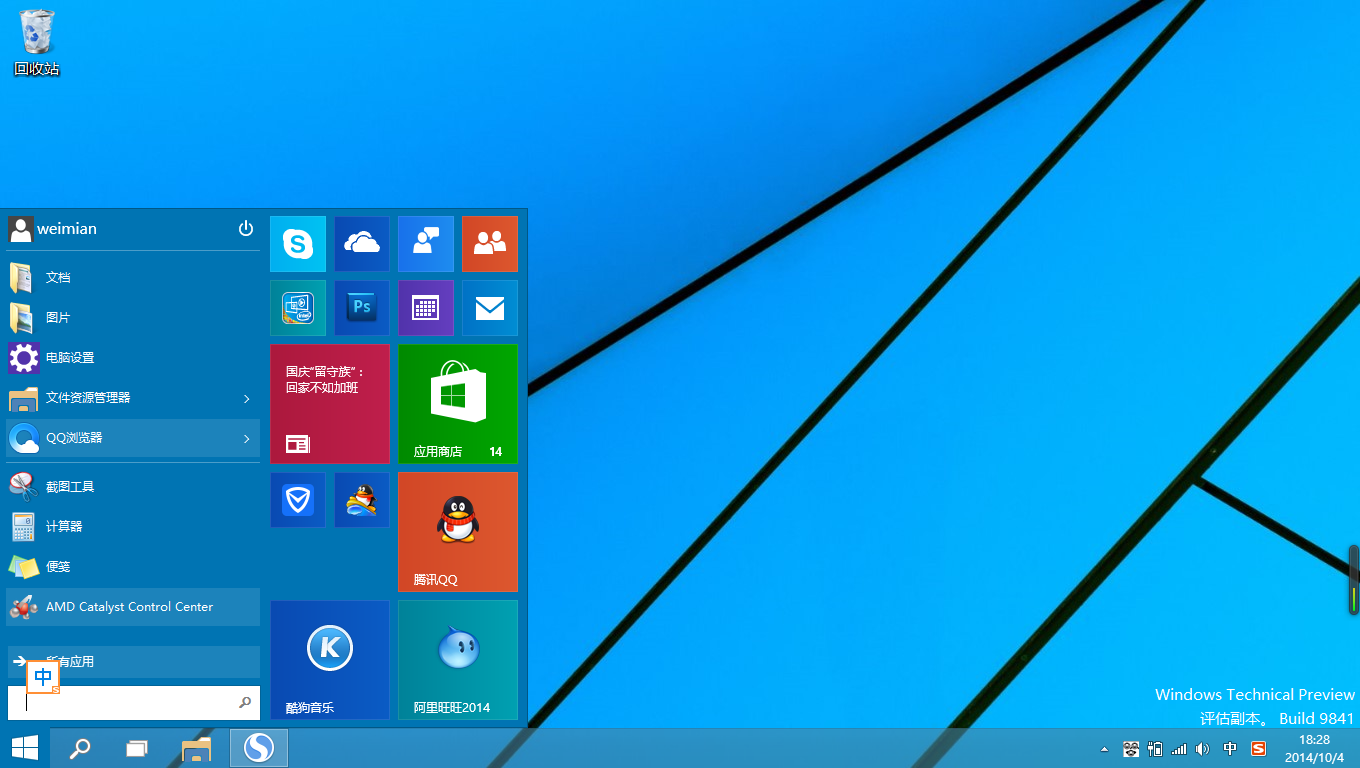Check the battery power tray icon
Screen dimensions: 1360x768
[x=1156, y=748]
